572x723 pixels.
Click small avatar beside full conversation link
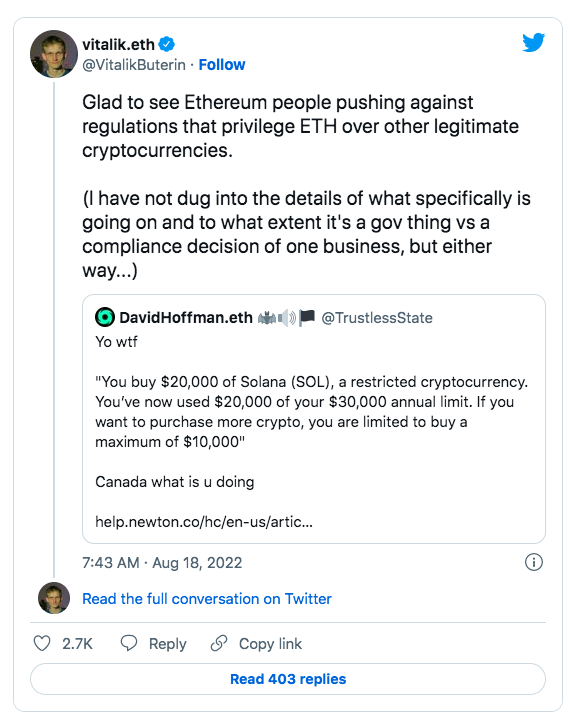[54, 598]
